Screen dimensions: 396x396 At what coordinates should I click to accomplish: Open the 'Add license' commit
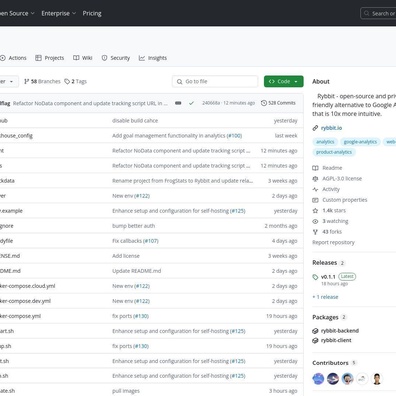coord(126,256)
